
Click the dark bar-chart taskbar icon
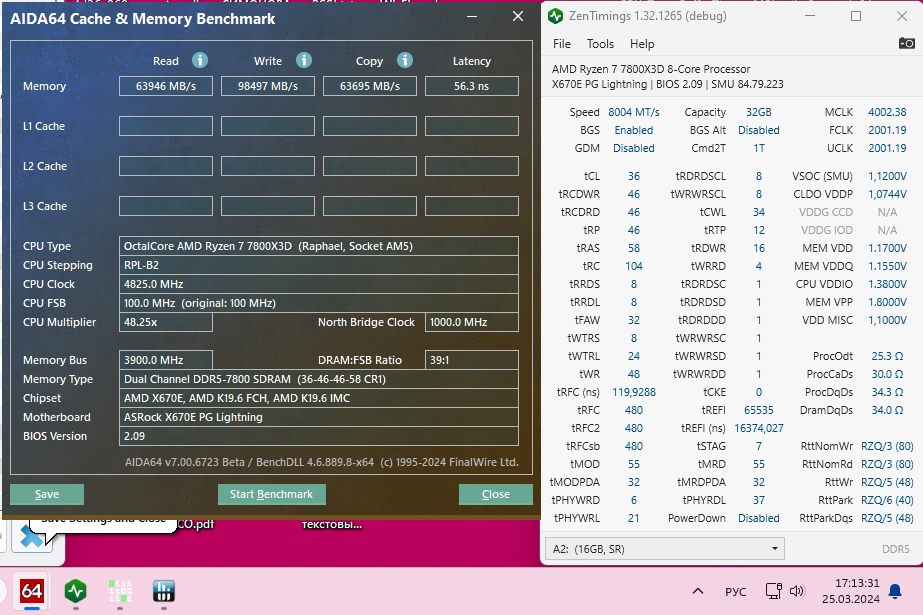164,591
